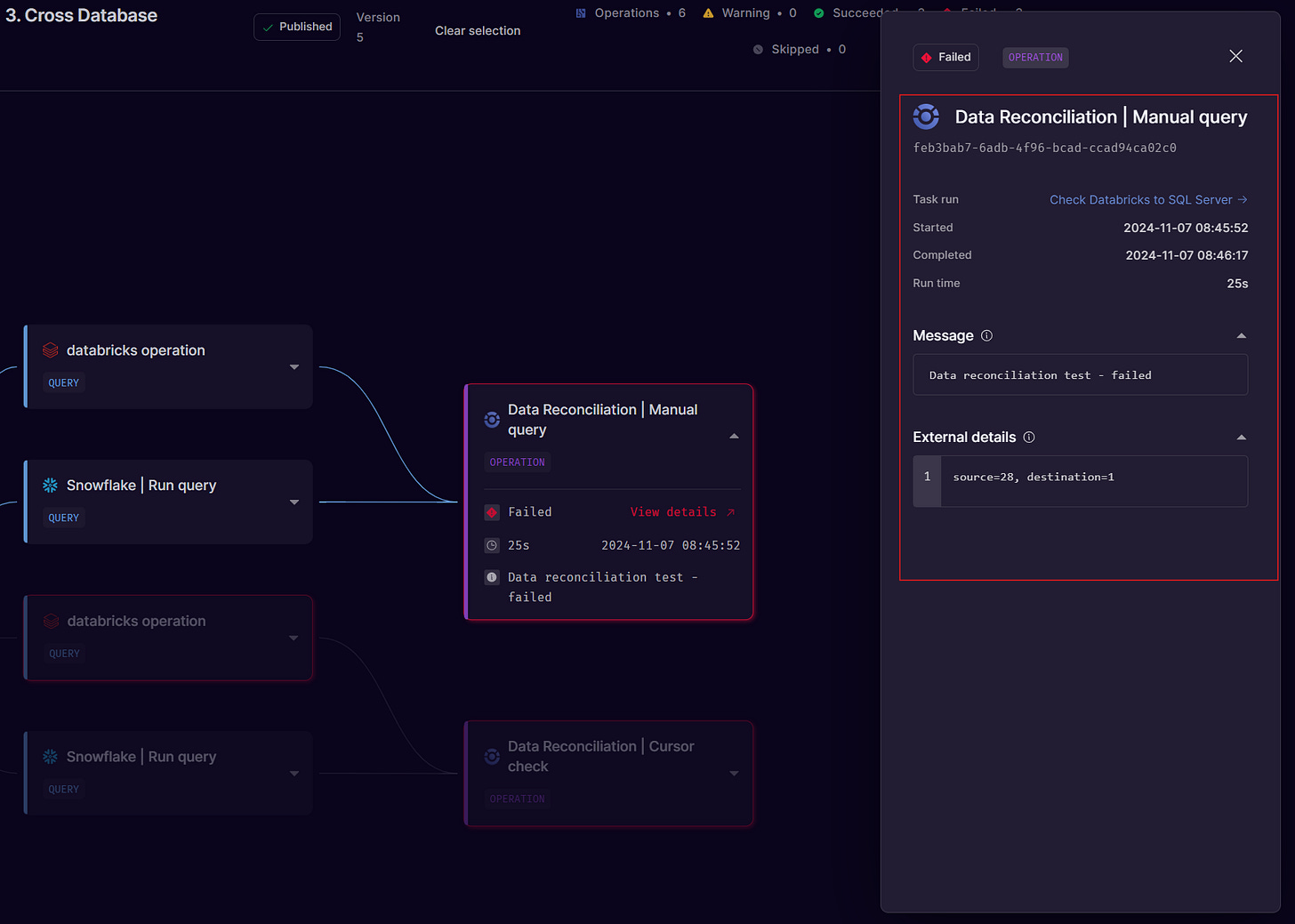The width and height of the screenshot is (1295, 924).
Task: Click the operation ID feb3bab7-6adb-4f96-bcad-ccad94ca02c0
Action: pyautogui.click(x=1044, y=148)
